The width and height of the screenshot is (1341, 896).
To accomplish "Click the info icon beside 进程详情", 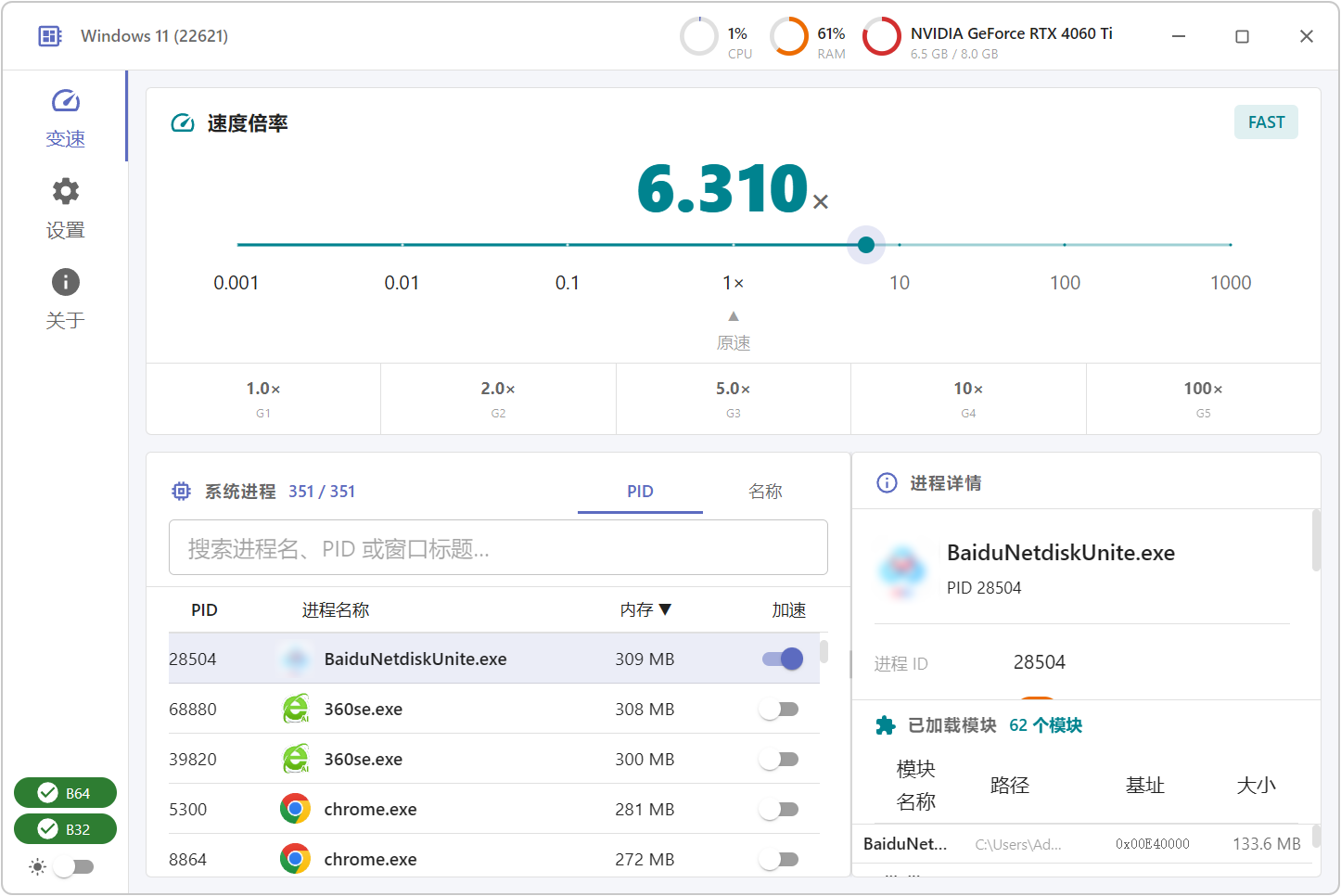I will 887,483.
